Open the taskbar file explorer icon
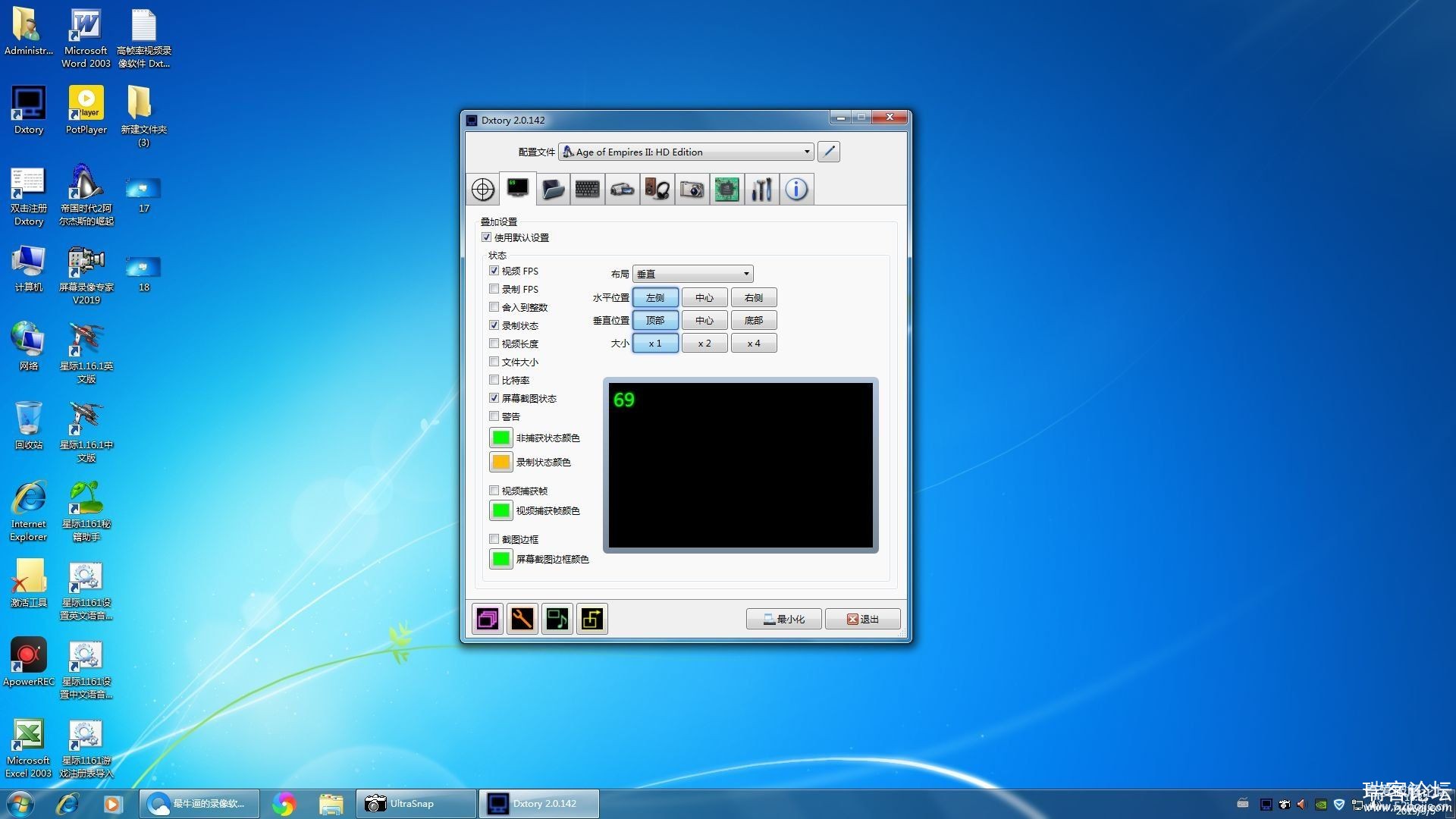This screenshot has width=1456, height=819. [x=331, y=804]
